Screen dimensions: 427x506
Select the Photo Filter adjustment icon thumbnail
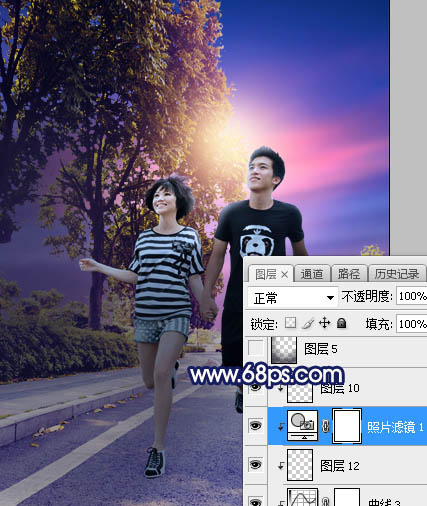pyautogui.click(x=302, y=425)
